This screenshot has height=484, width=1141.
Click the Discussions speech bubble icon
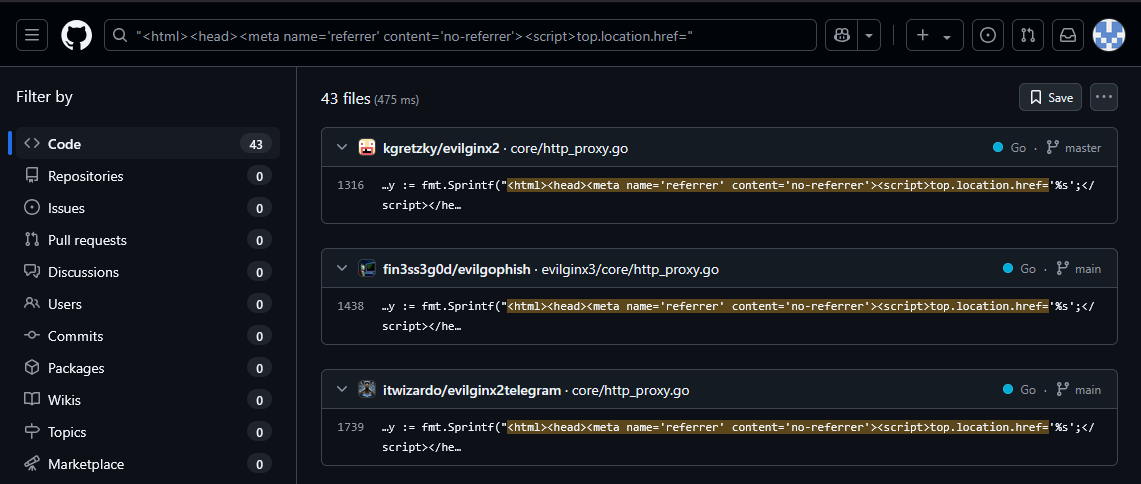31,272
